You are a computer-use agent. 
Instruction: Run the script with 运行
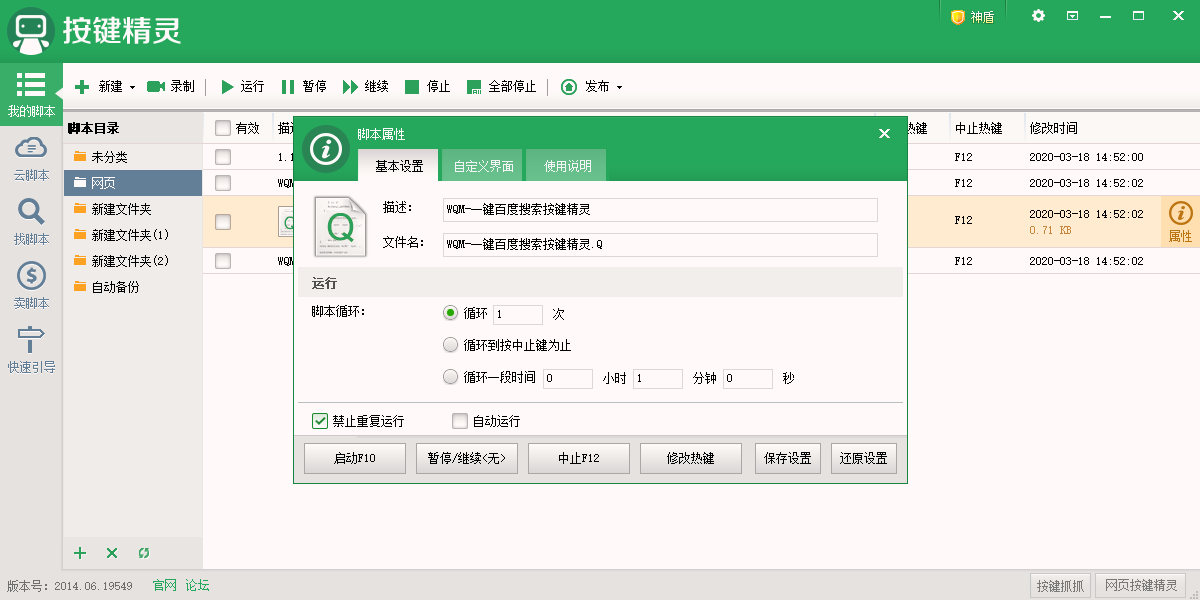click(242, 87)
